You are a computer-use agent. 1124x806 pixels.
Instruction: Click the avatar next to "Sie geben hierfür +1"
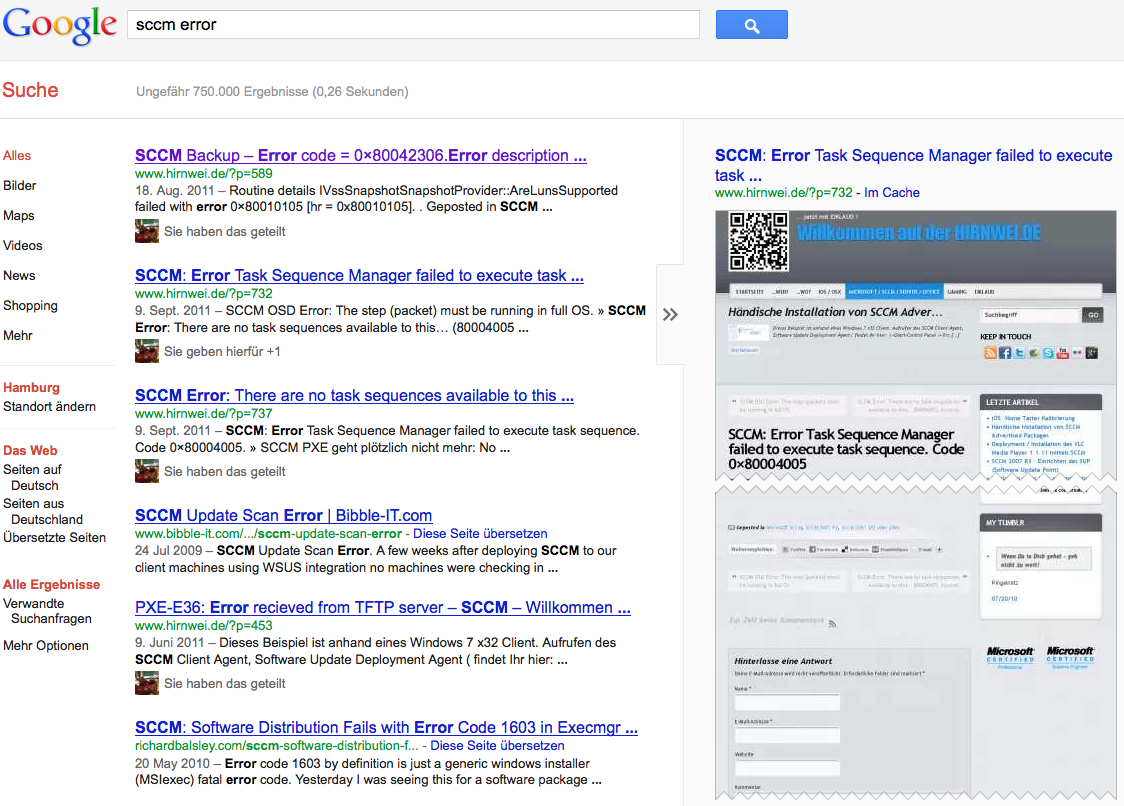pyautogui.click(x=147, y=351)
